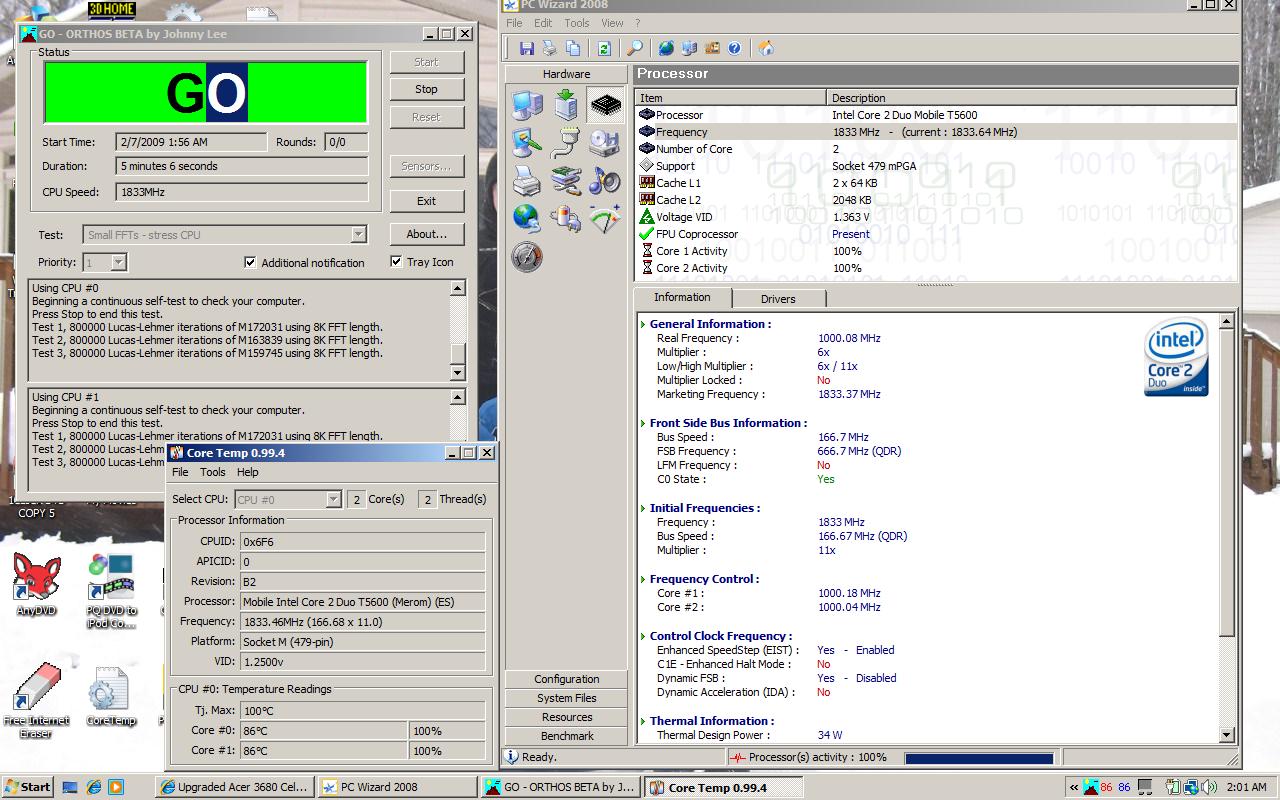Image resolution: width=1280 pixels, height=800 pixels.
Task: Click the Windows Start button
Action: [28, 787]
